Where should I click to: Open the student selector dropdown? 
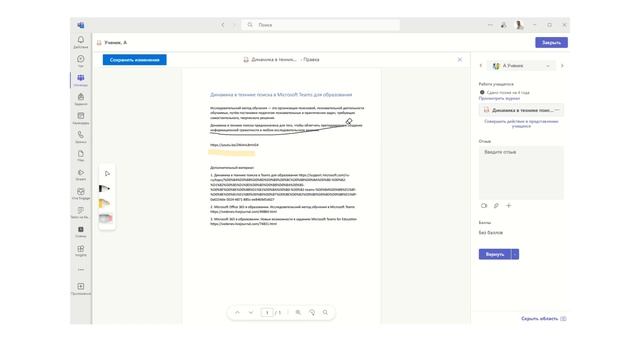point(522,66)
